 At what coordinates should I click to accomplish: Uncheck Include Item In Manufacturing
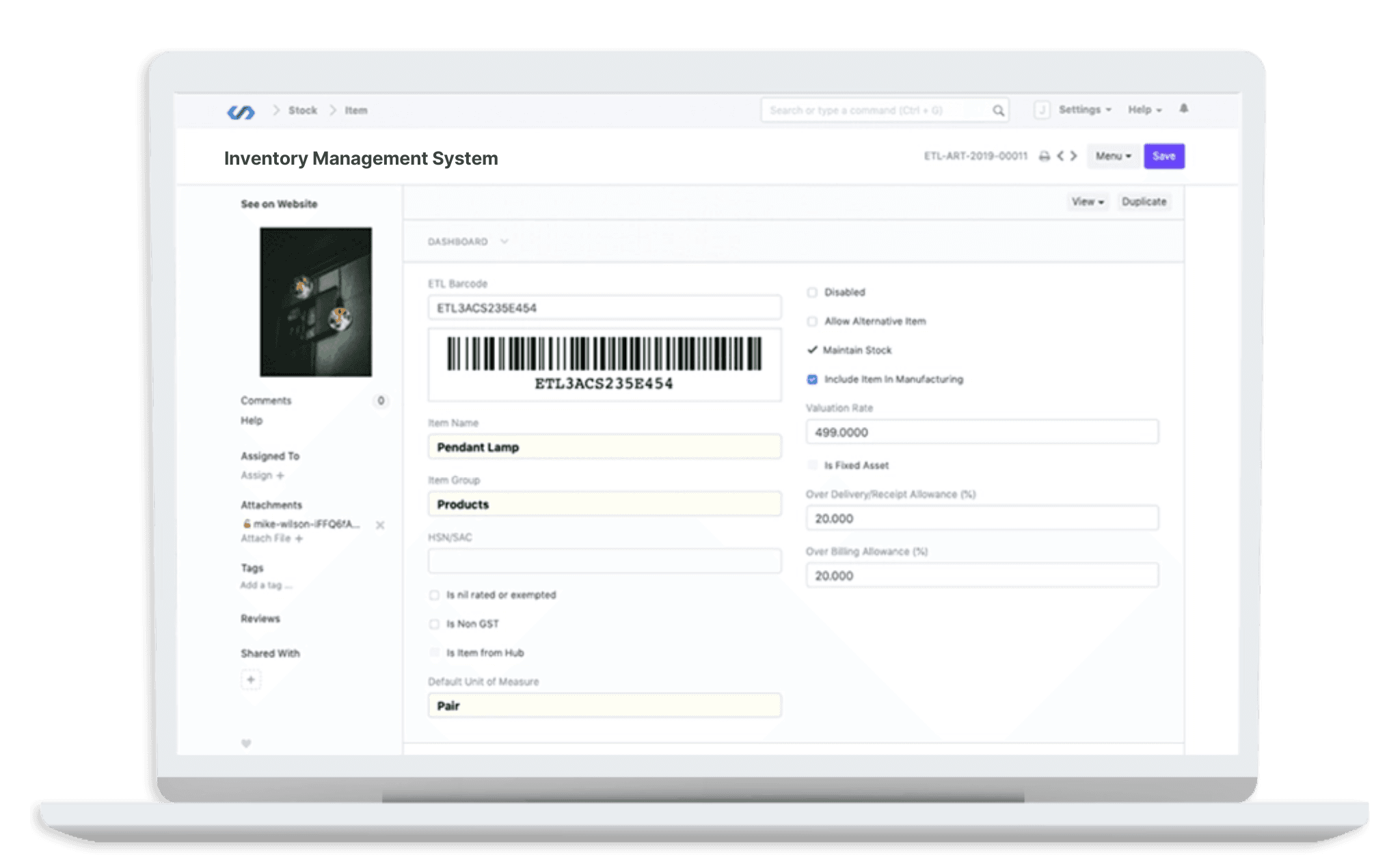812,379
